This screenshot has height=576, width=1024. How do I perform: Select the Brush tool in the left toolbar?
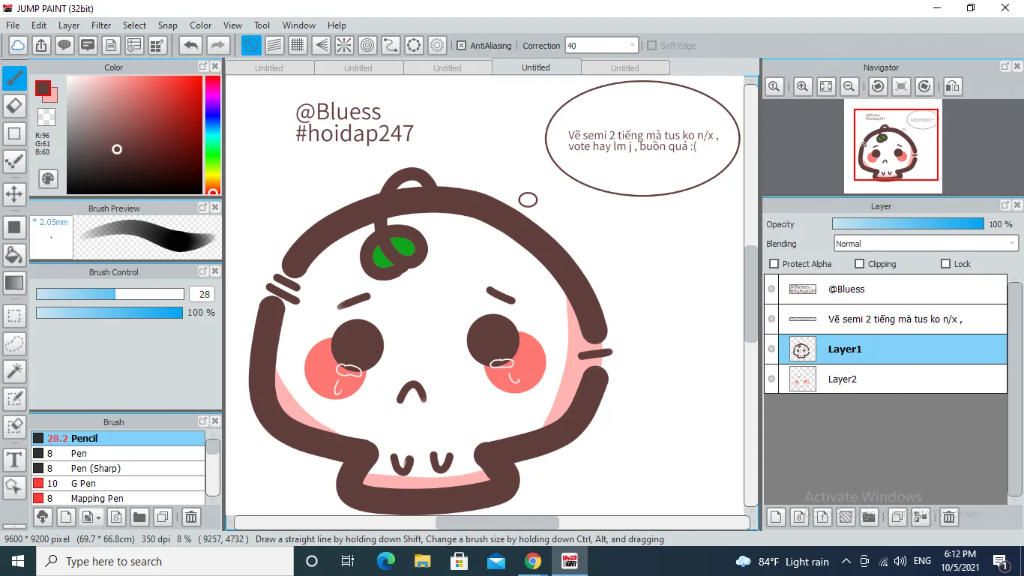(14, 78)
